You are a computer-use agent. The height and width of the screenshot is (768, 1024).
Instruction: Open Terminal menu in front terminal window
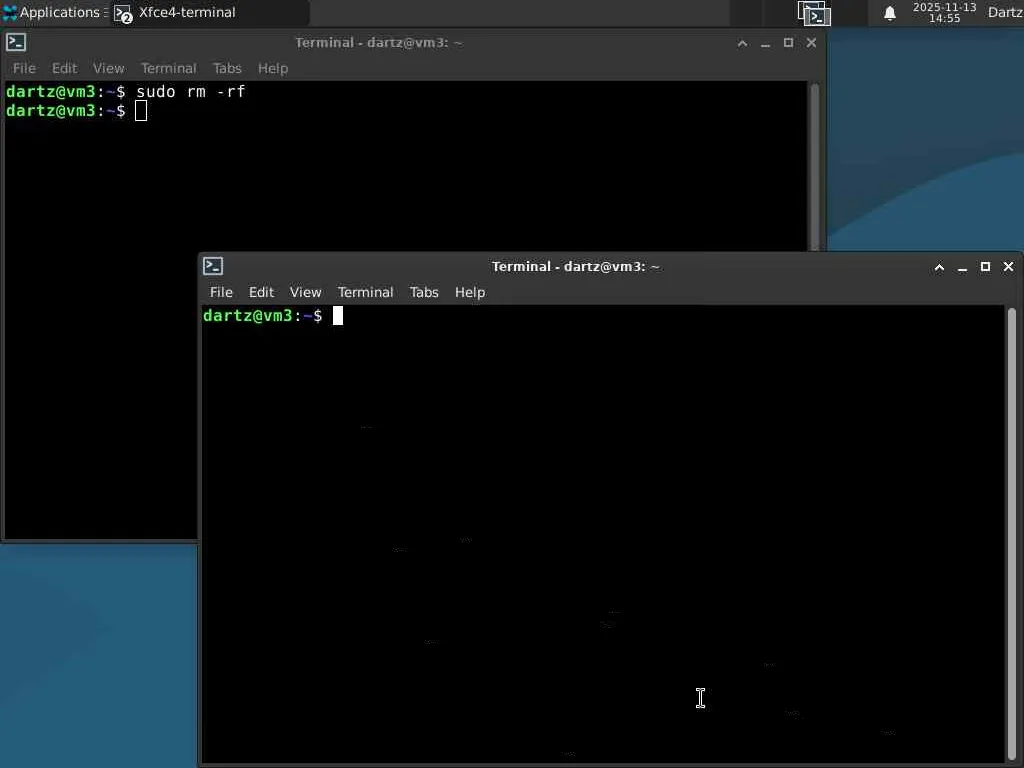coord(365,292)
